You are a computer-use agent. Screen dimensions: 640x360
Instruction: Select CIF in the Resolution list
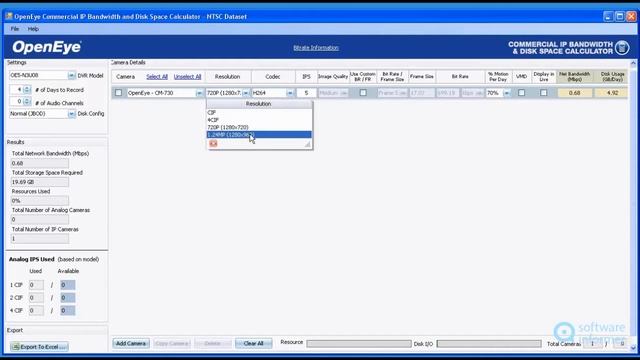[259, 112]
